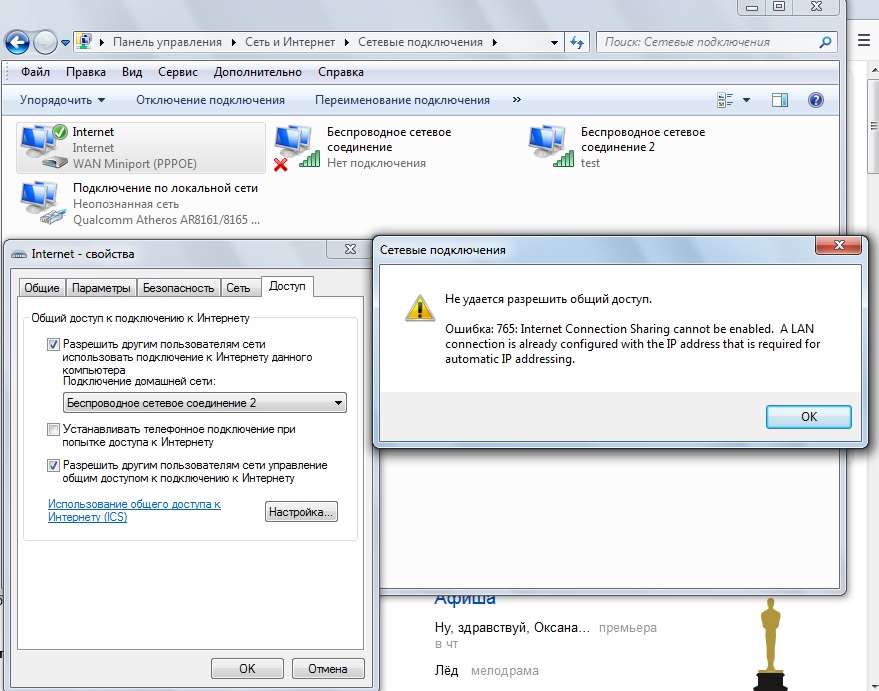Select Беспроводное сетевое соединение 2 icon
This screenshot has height=691, width=879.
551,146
